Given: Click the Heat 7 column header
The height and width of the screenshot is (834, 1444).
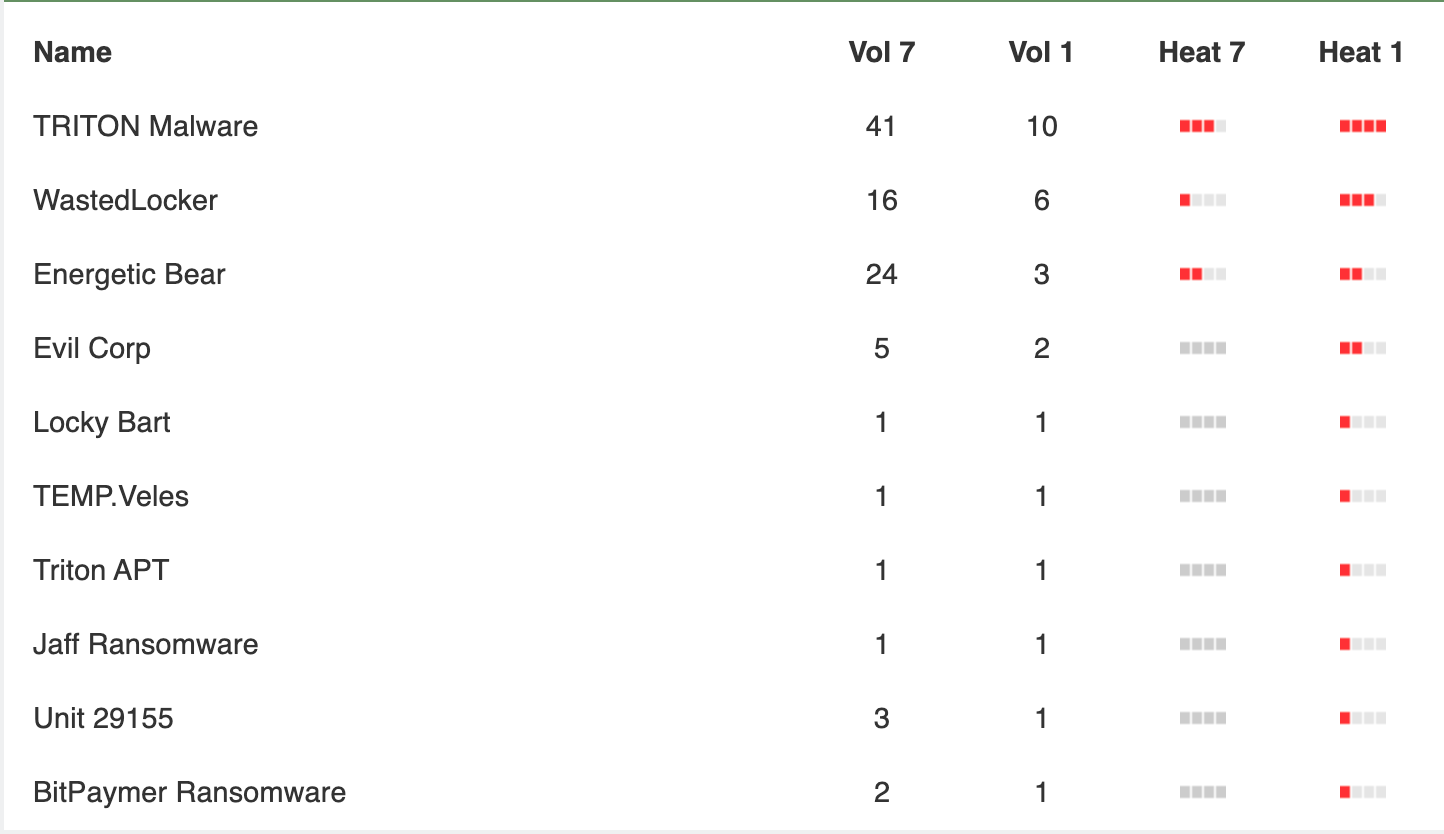Looking at the screenshot, I should tap(1202, 52).
